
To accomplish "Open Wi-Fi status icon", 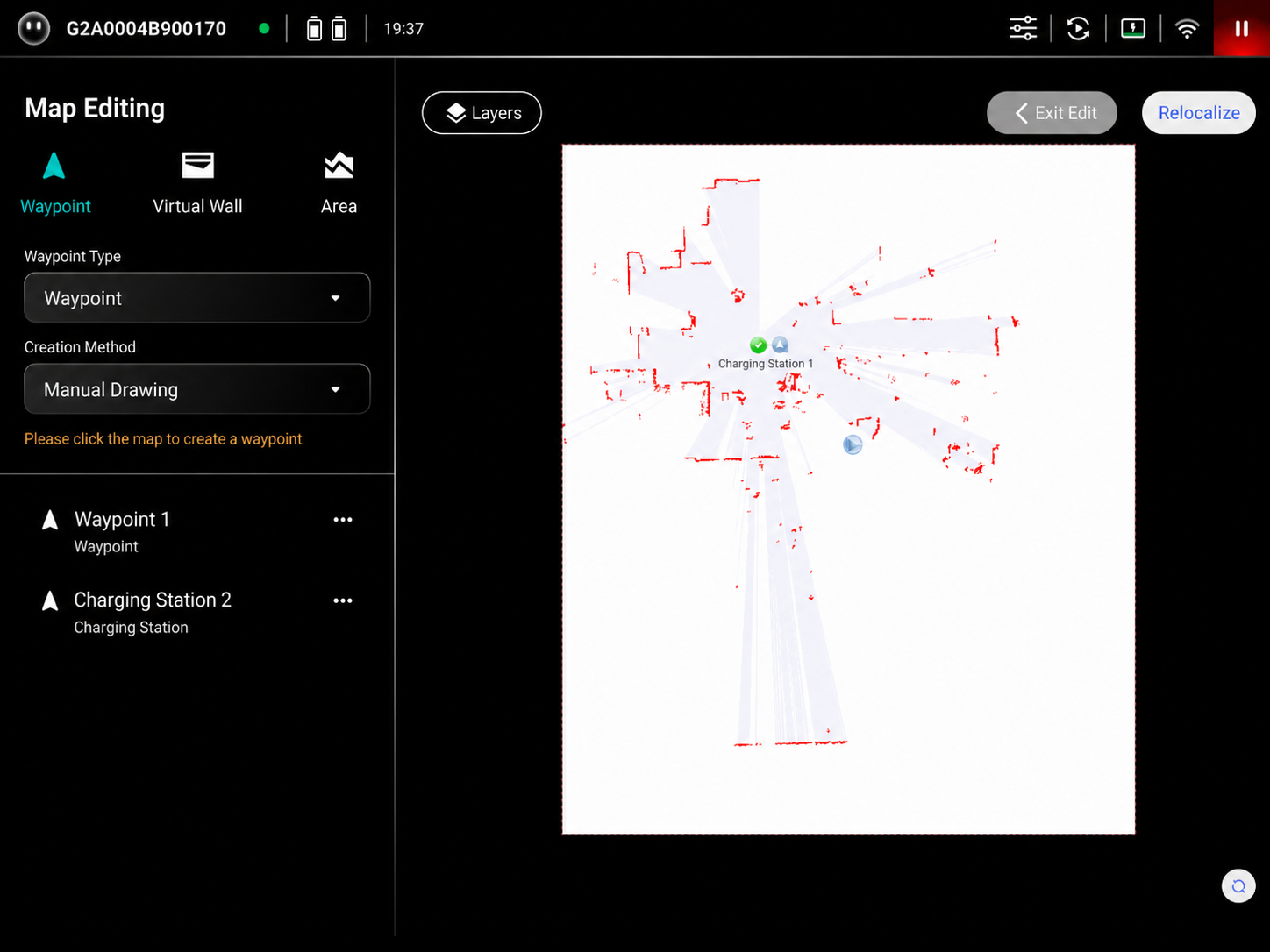I will click(1187, 29).
